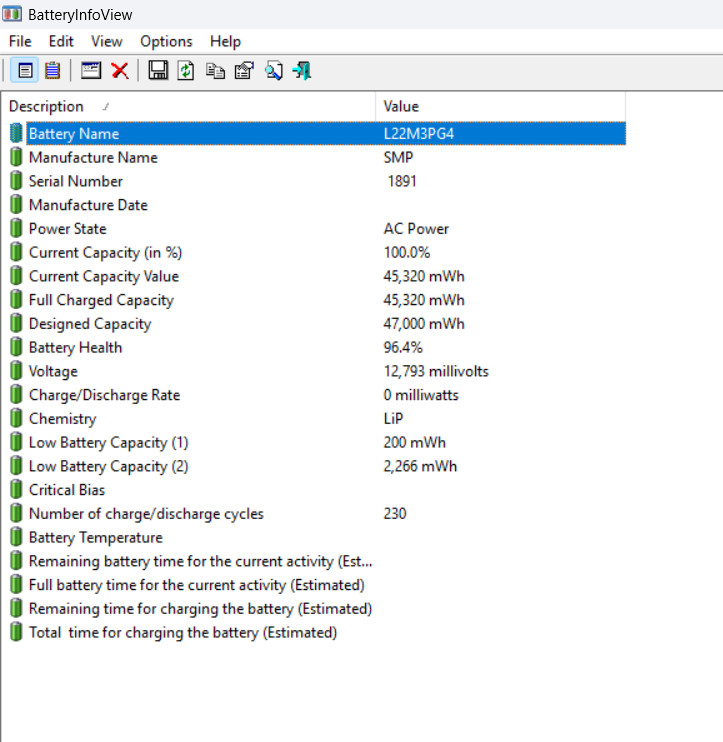Open the Find magnifier toolbar icon
Image resolution: width=723 pixels, height=742 pixels.
click(x=274, y=71)
